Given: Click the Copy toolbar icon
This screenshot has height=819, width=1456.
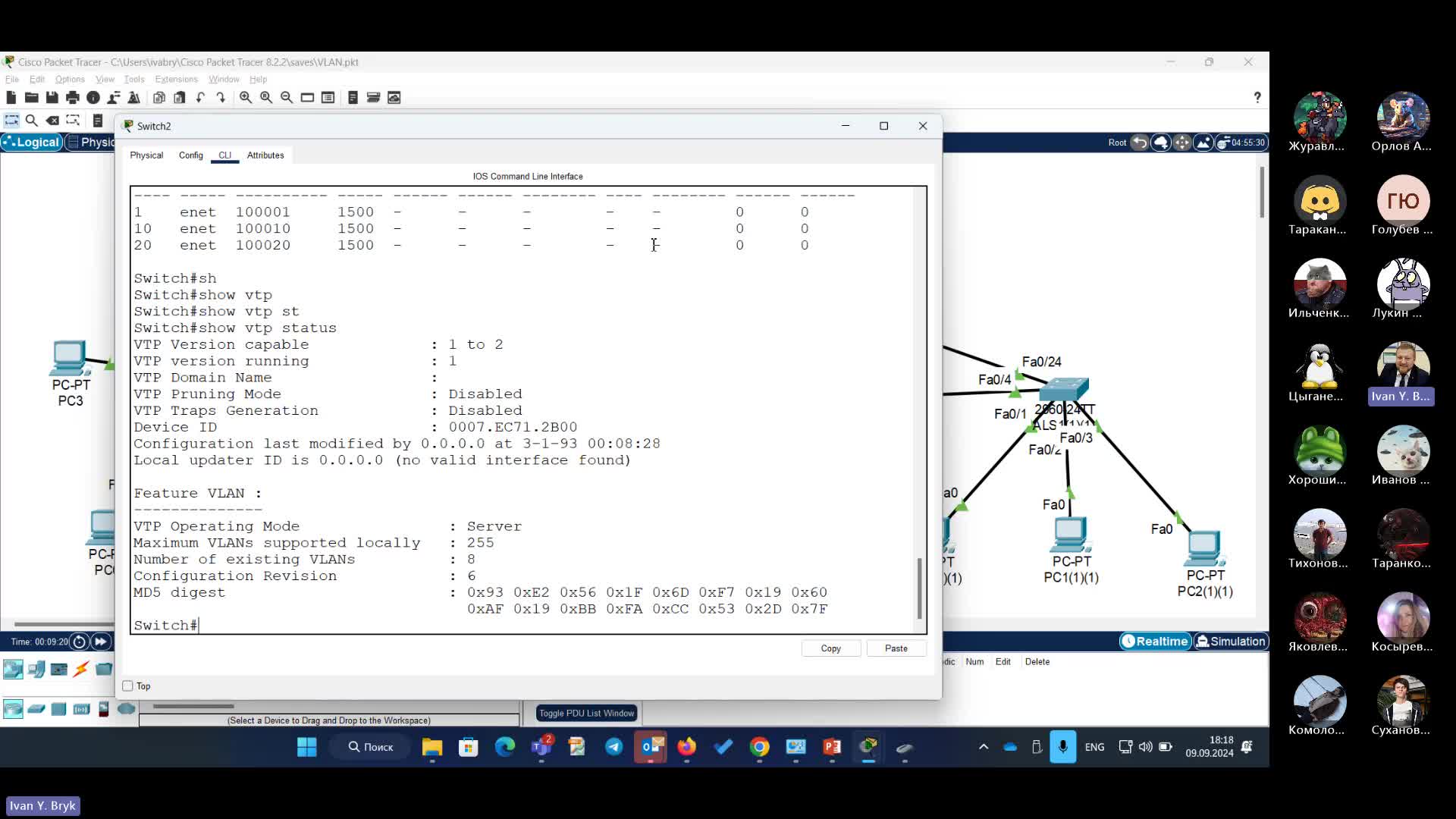Looking at the screenshot, I should click(159, 97).
